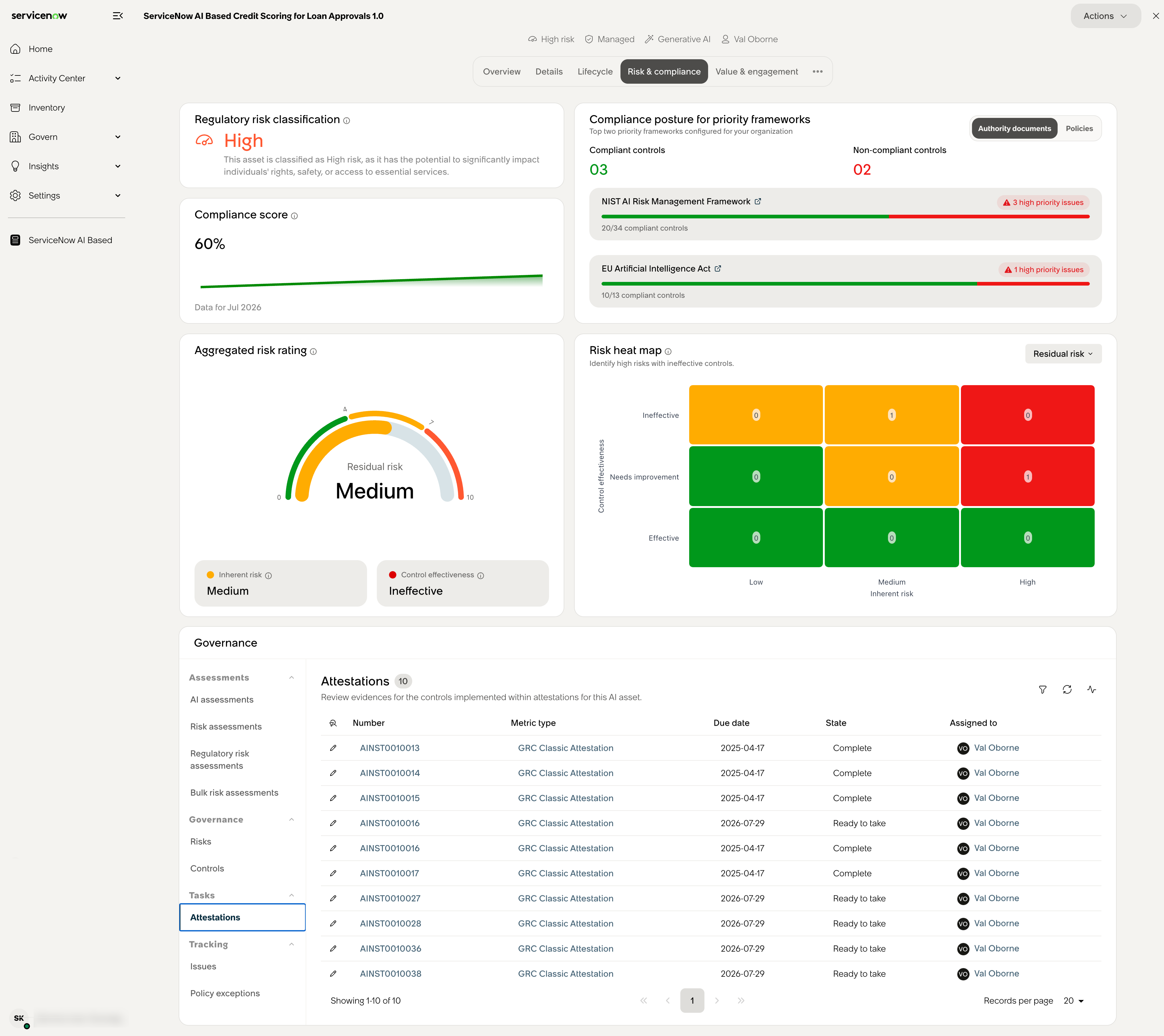Switch to Authority documents view
The height and width of the screenshot is (1036, 1164).
1014,129
